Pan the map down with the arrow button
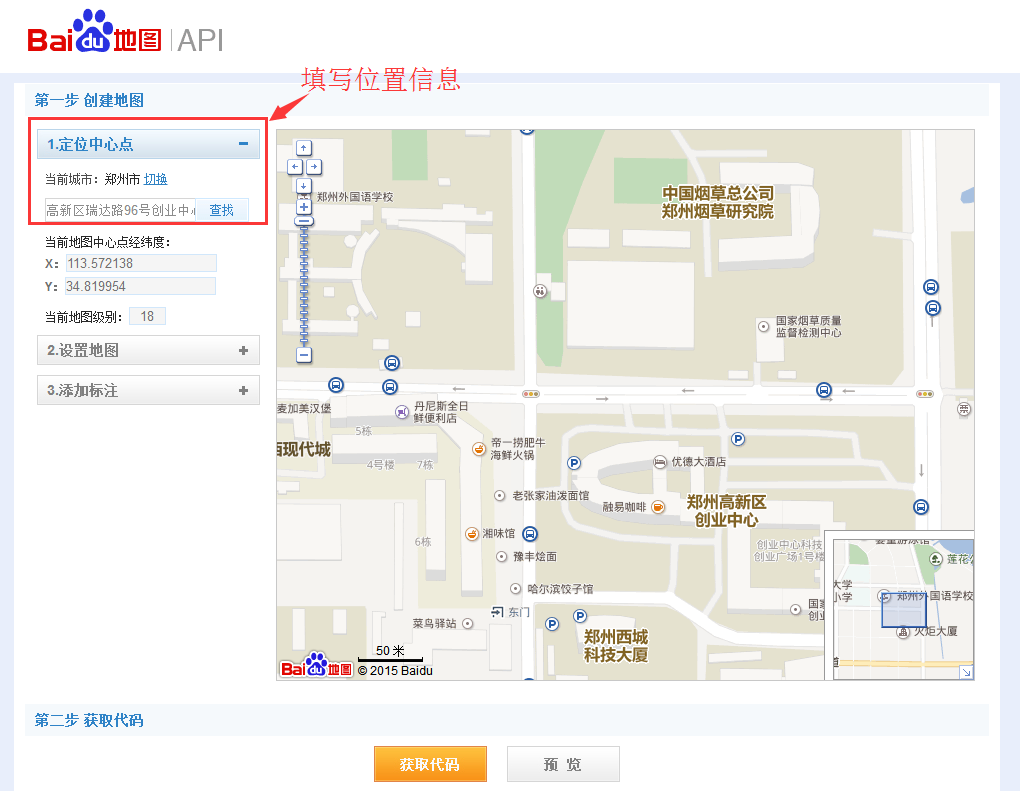Screen dimensions: 1020x791 304,186
